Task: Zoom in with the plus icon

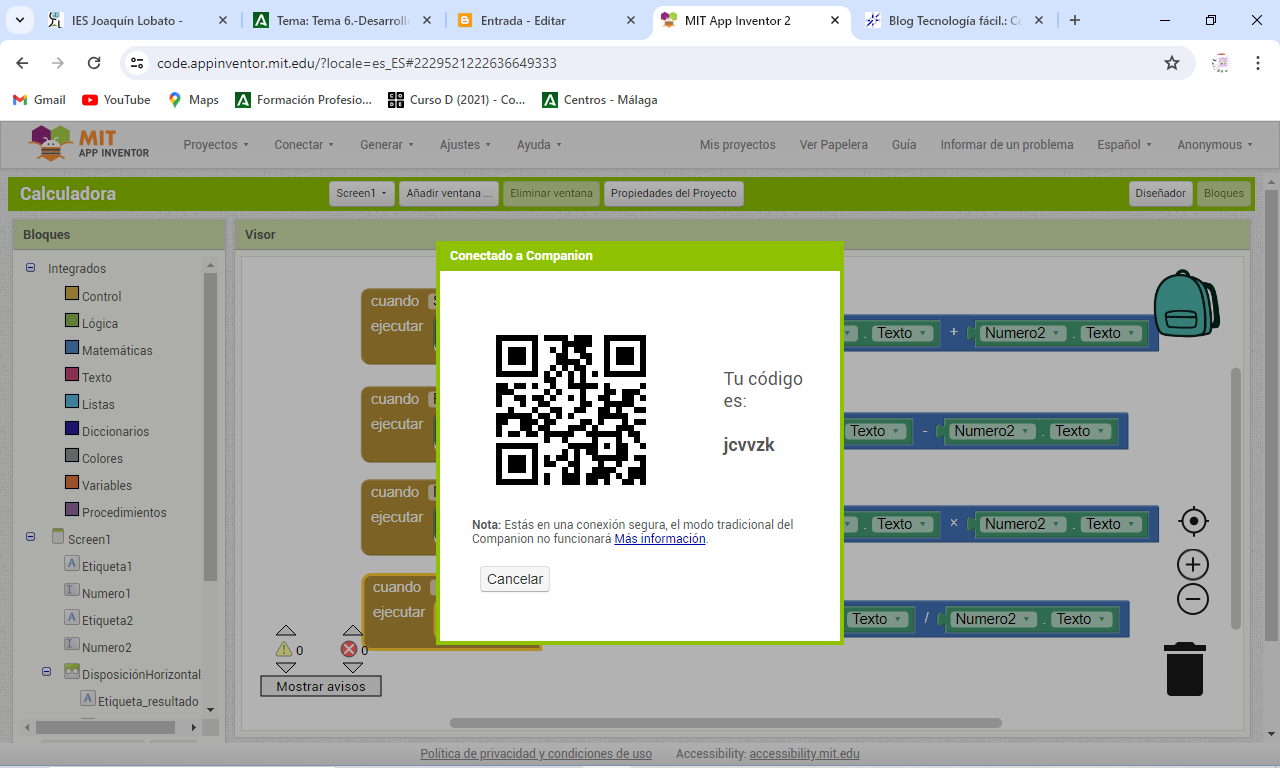Action: click(x=1193, y=565)
